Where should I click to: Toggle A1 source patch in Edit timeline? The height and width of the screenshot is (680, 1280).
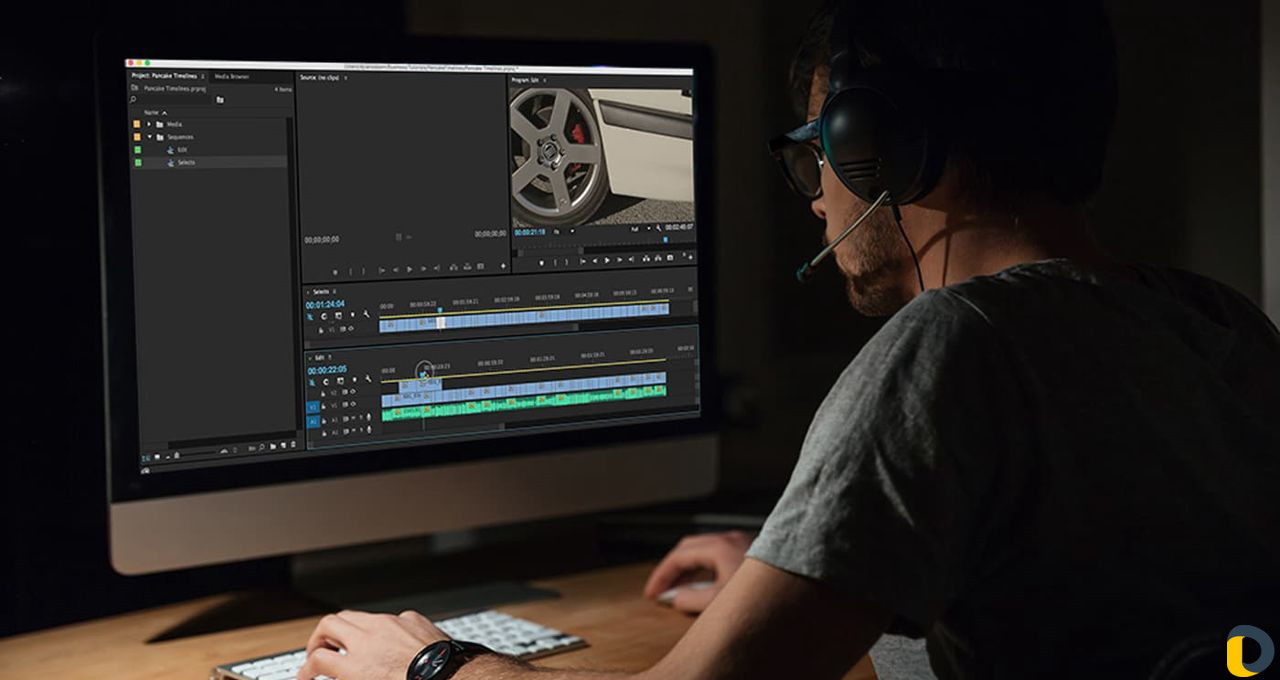(312, 422)
